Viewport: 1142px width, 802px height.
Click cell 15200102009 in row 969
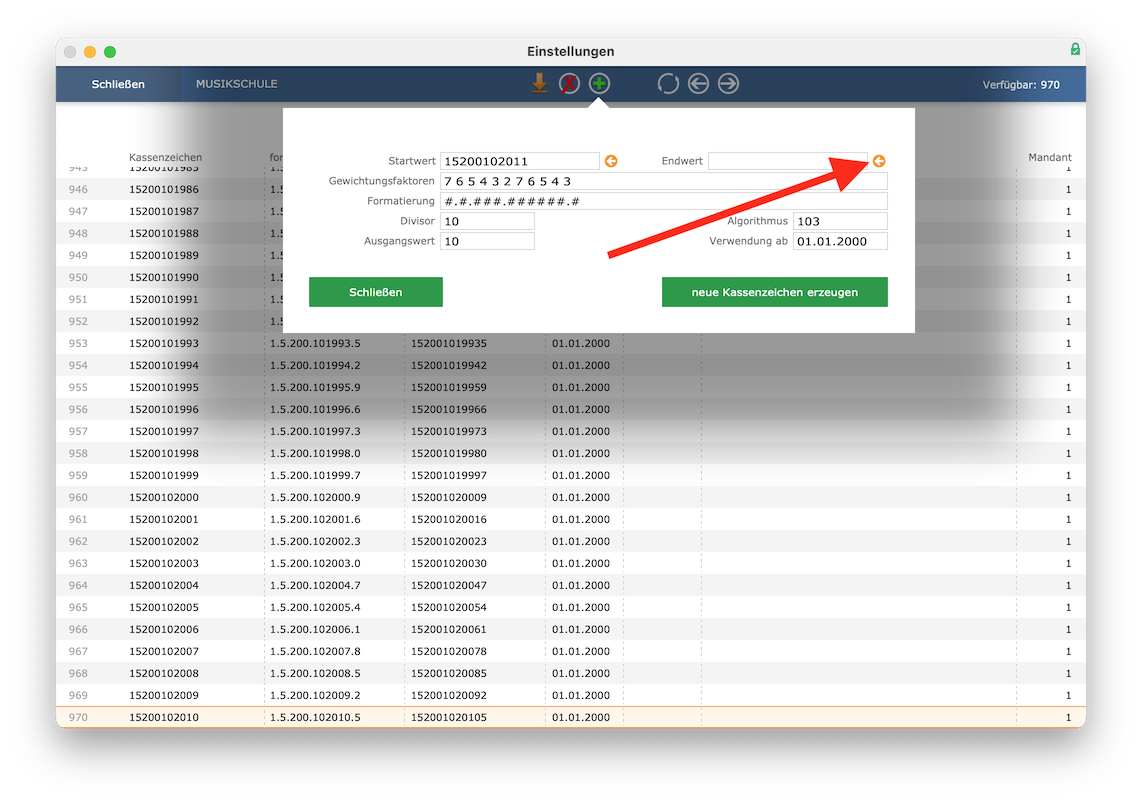point(164,696)
